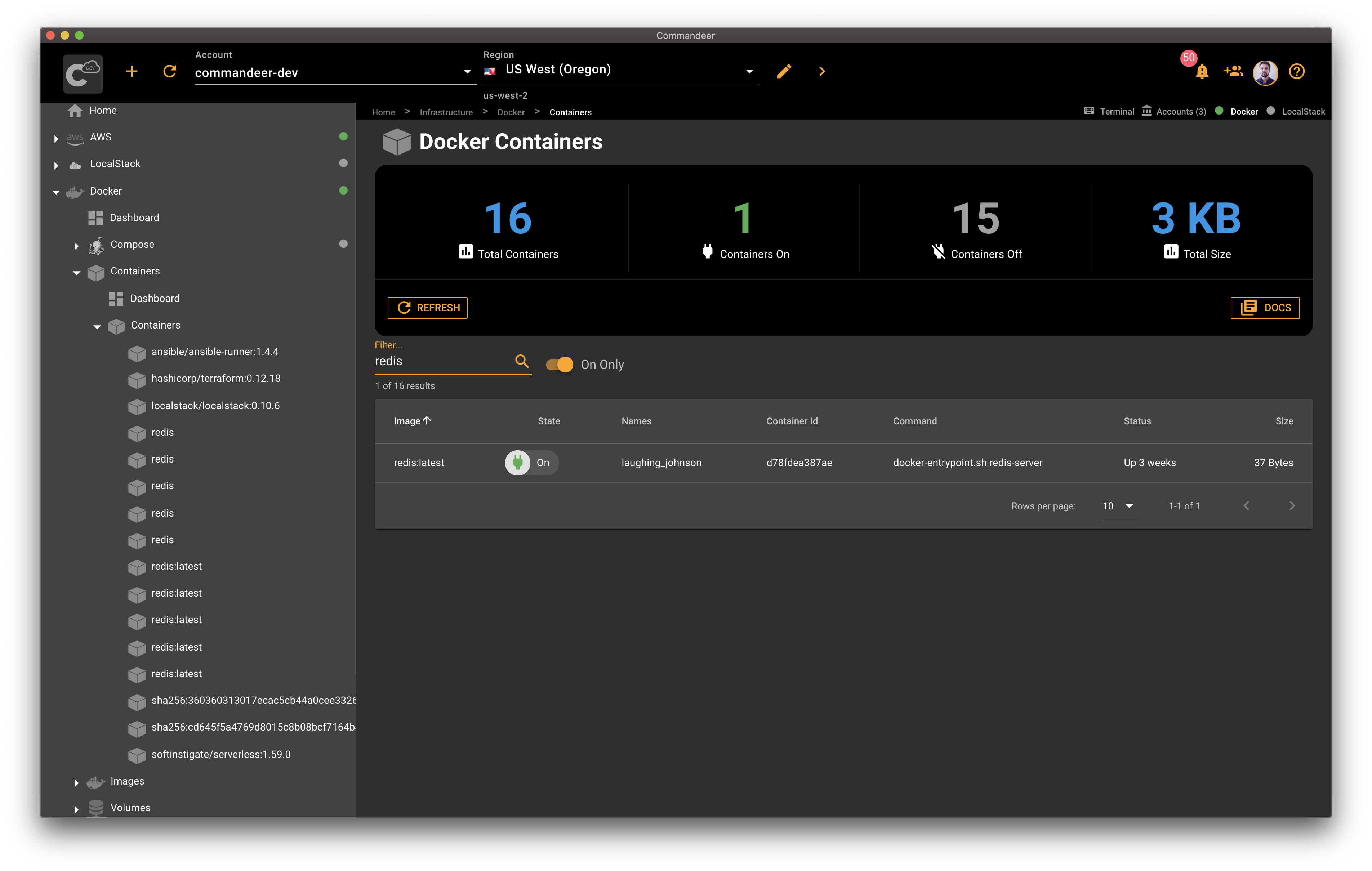This screenshot has height=871, width=1372.
Task: Sort table by Size column header
Action: coord(1284,421)
